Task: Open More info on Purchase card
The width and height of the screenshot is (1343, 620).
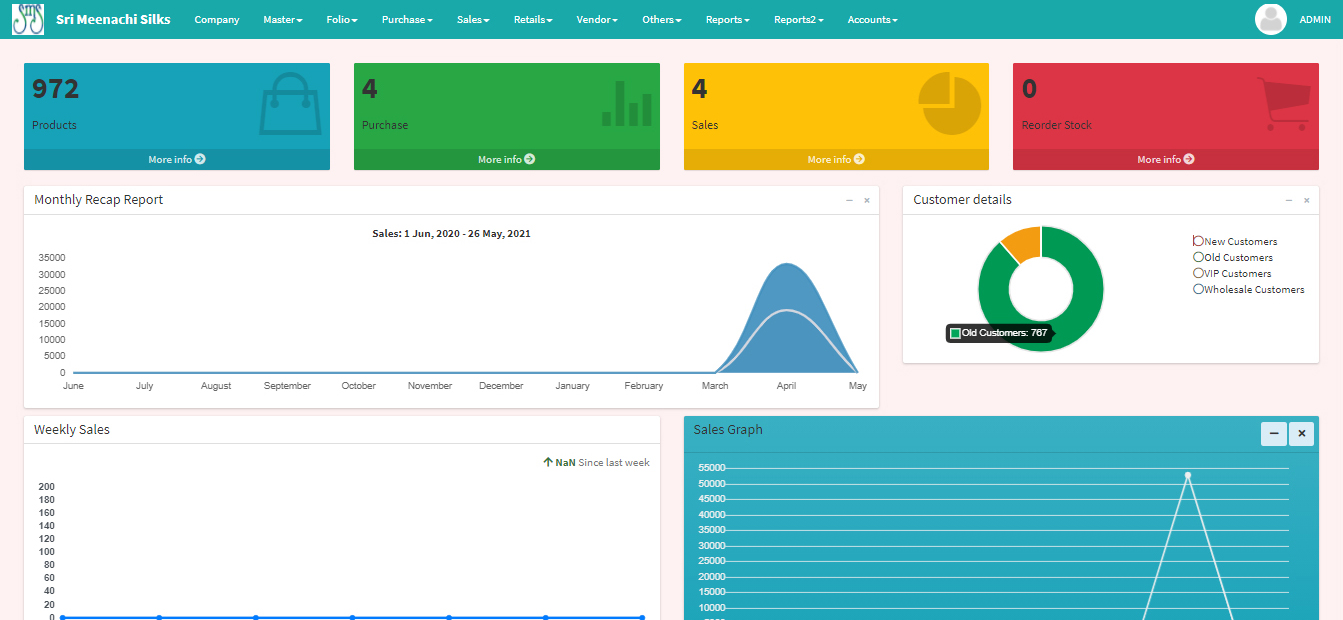Action: pyautogui.click(x=507, y=160)
